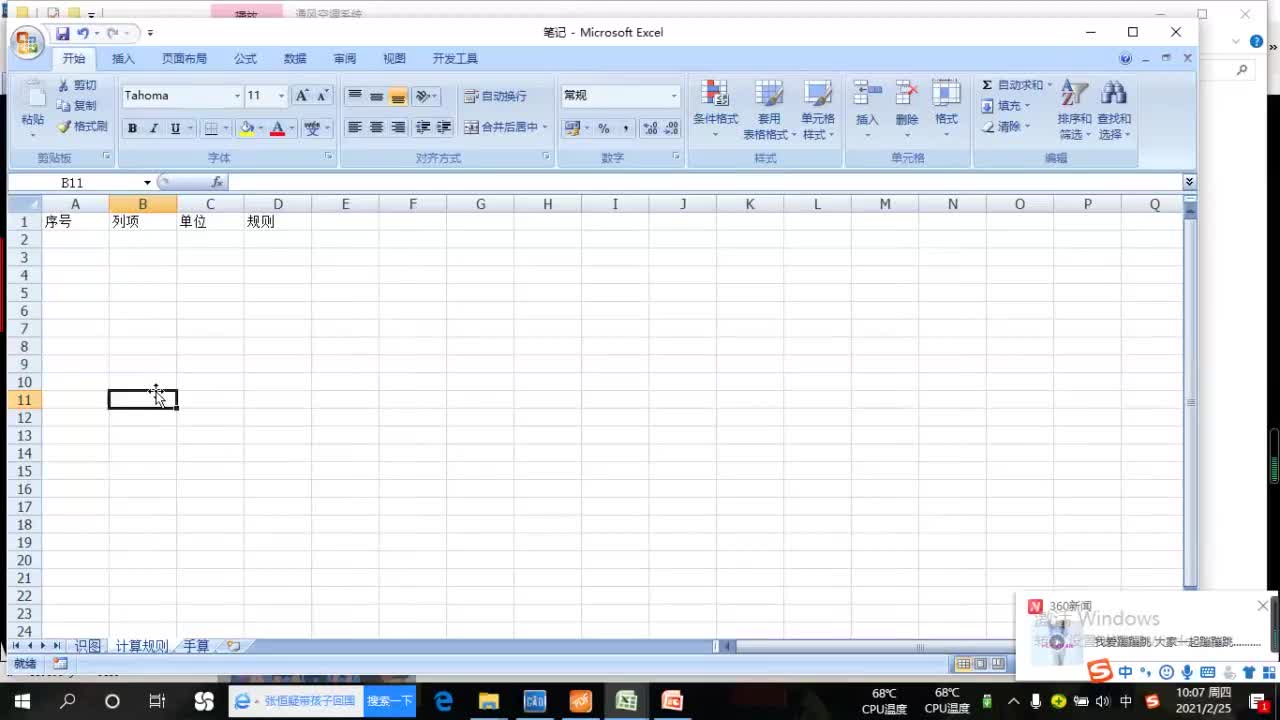Screen dimensions: 1280x720
Task: Increase decimal places
Action: tap(650, 128)
